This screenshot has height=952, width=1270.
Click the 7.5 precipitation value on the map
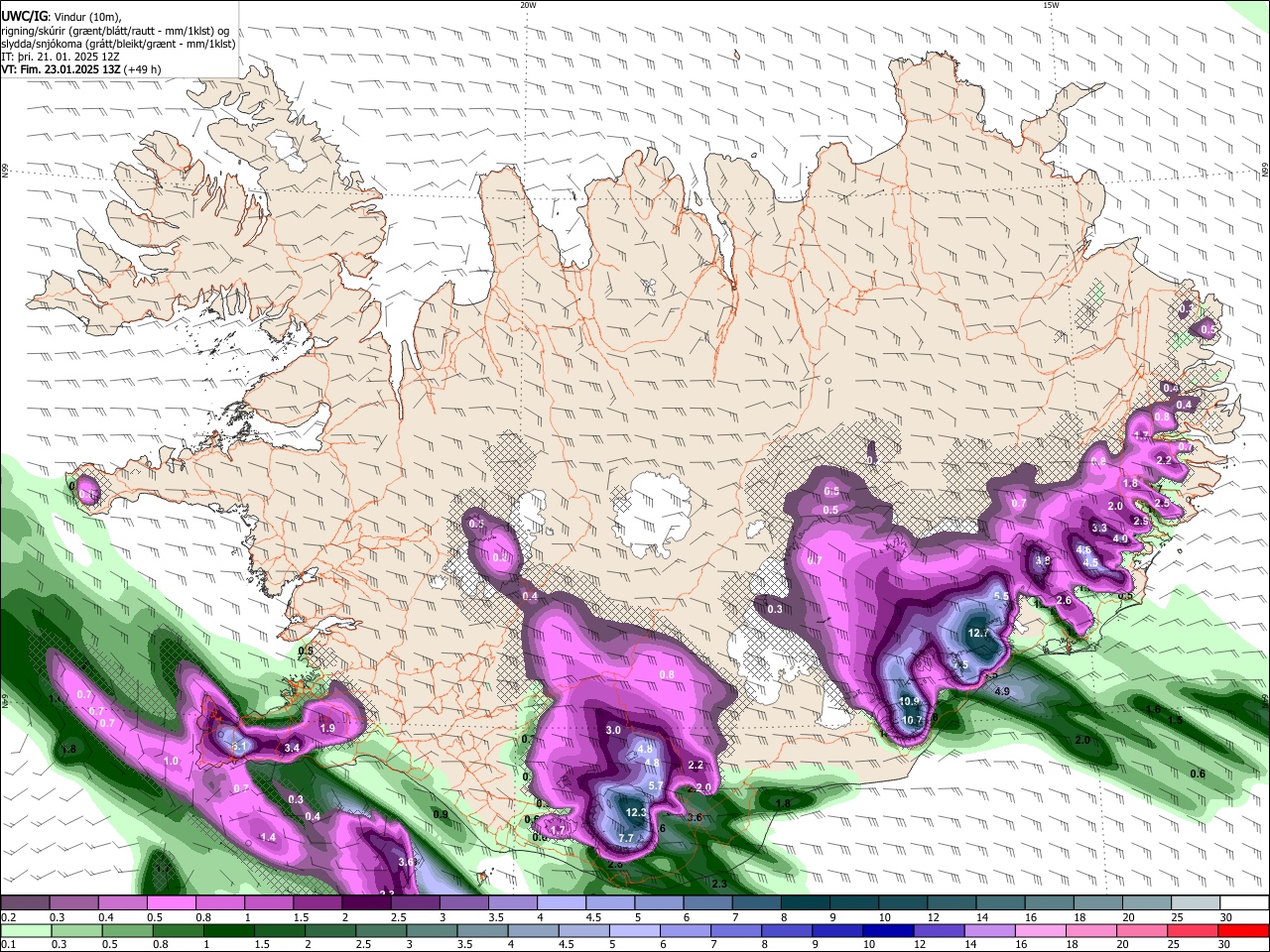coord(959,665)
